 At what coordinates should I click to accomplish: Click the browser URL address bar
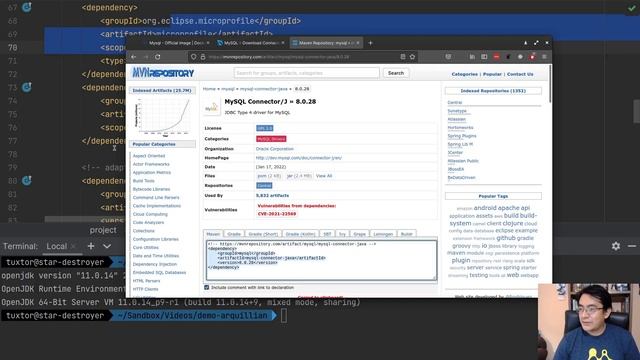(302, 57)
